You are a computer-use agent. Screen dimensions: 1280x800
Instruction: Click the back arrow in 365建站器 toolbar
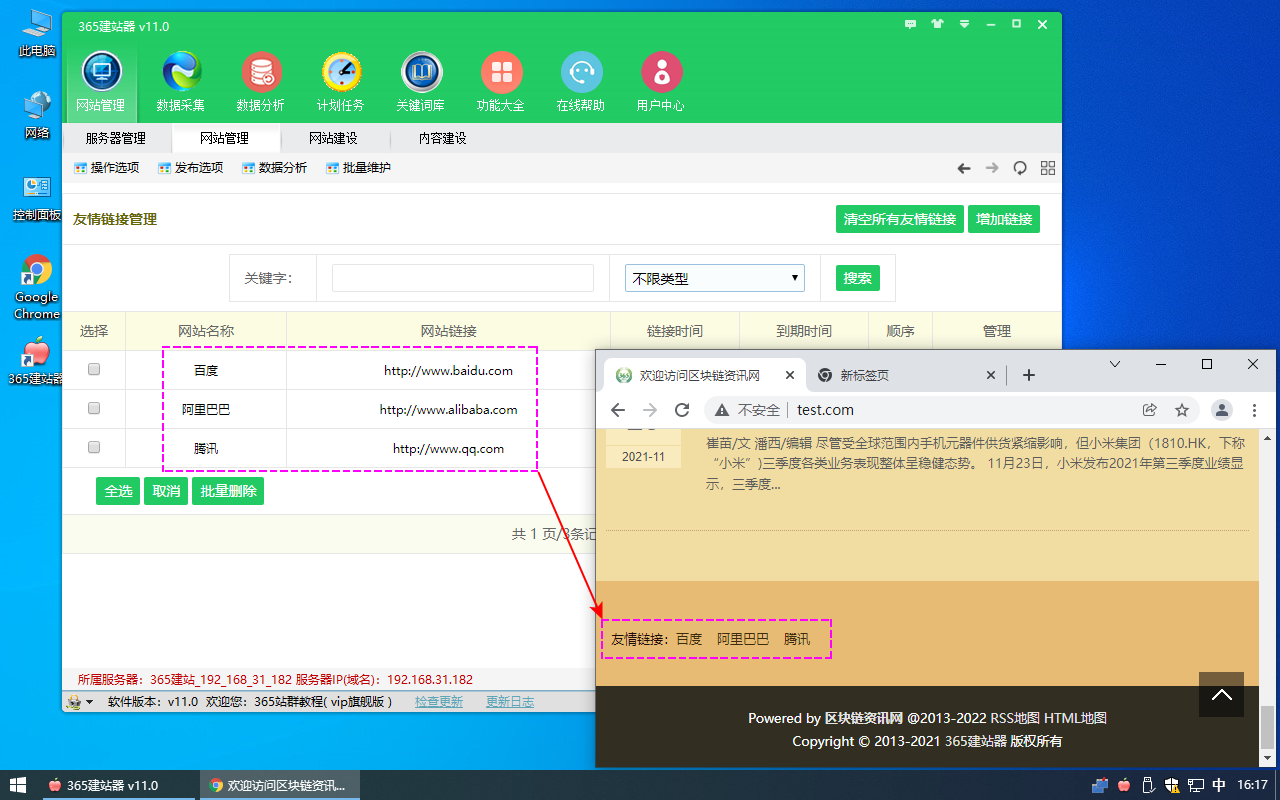(964, 168)
